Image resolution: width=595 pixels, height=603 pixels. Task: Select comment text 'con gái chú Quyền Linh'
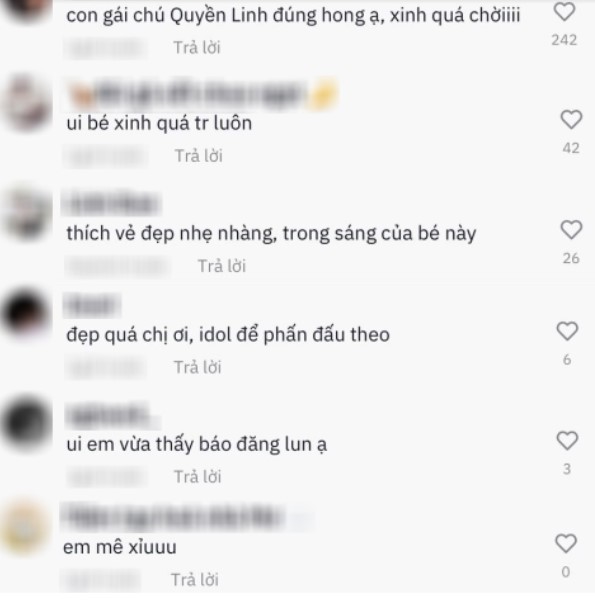167,15
